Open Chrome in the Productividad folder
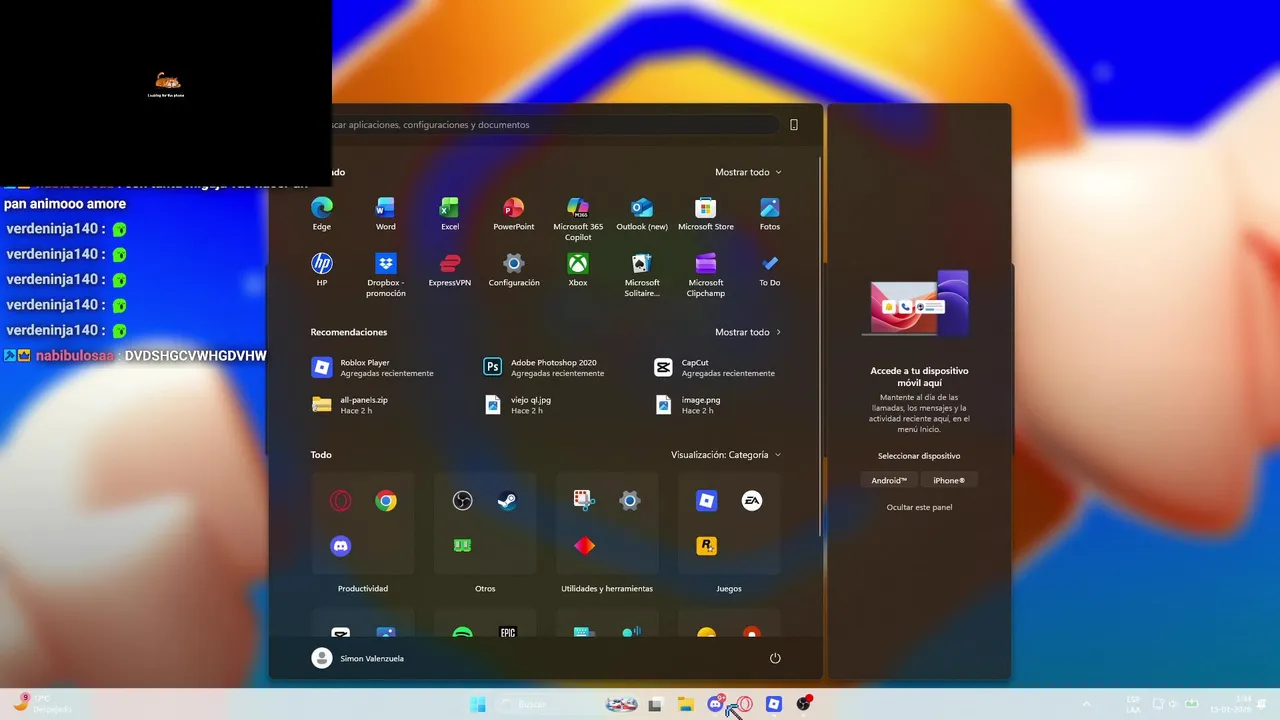The height and width of the screenshot is (720, 1280). point(386,501)
